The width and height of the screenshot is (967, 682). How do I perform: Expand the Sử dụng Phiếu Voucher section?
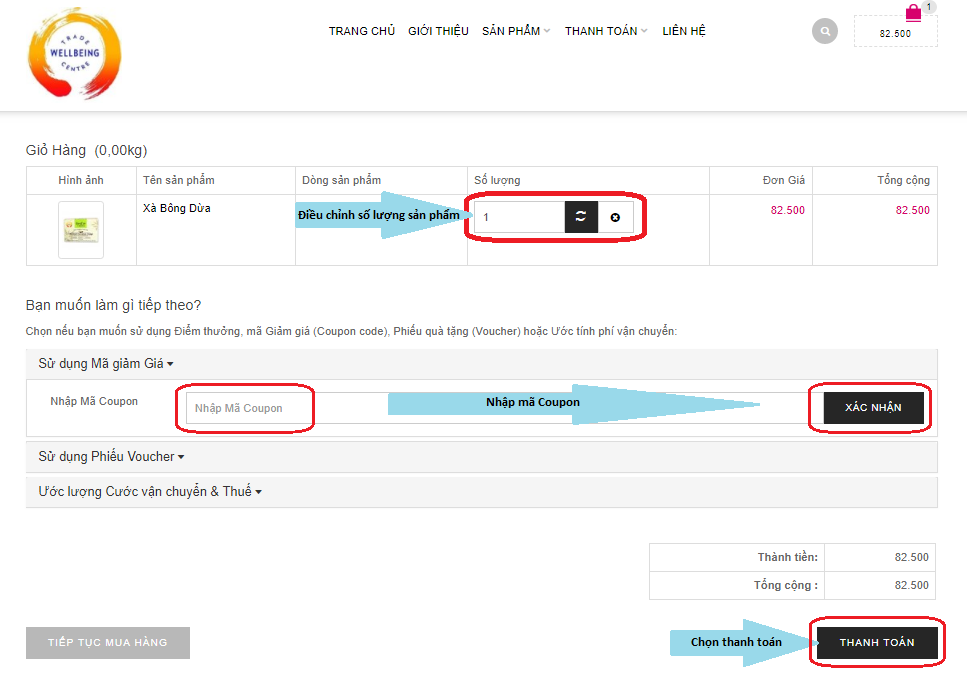point(111,457)
